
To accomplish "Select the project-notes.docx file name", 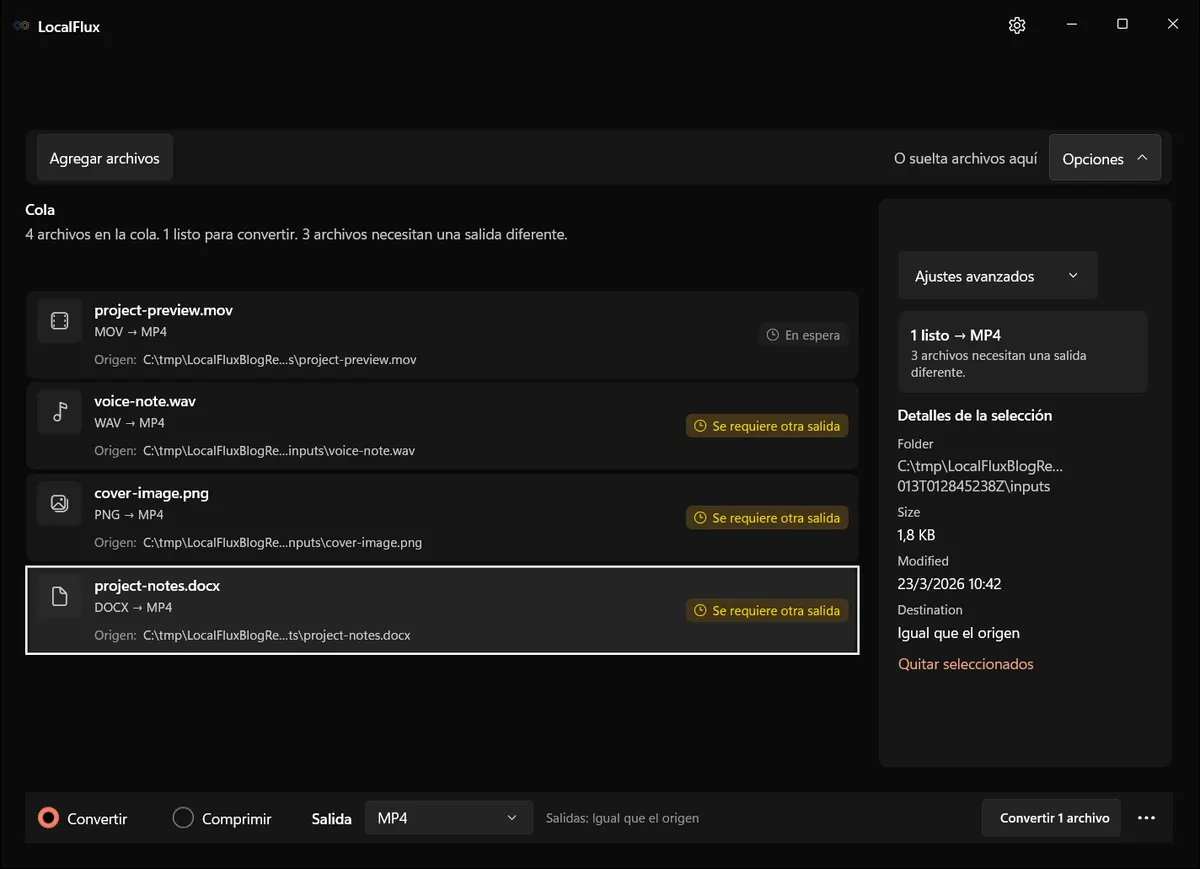I will [x=157, y=586].
